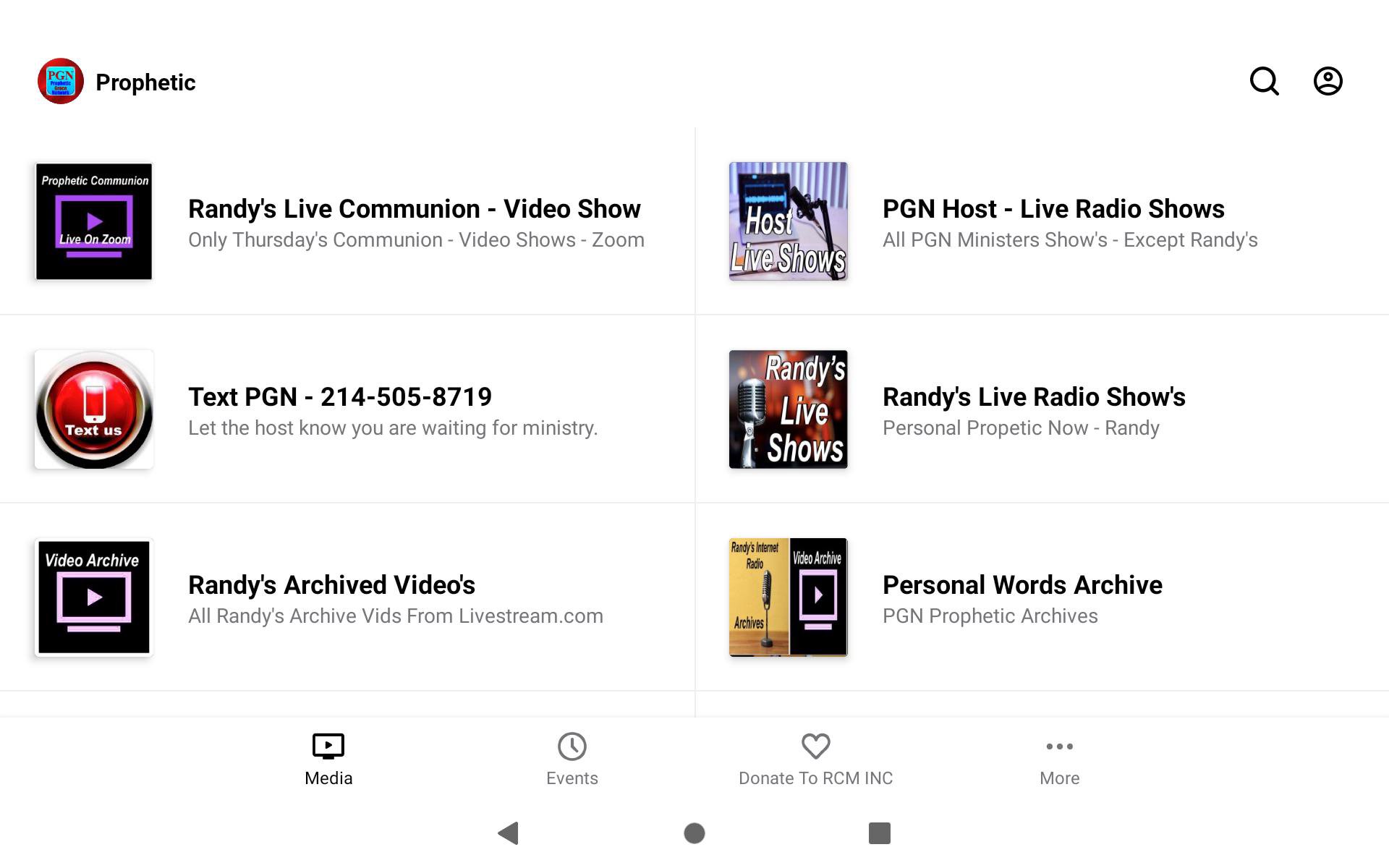Image resolution: width=1389 pixels, height=868 pixels.
Task: Switch to the Events tab label
Action: point(572,778)
